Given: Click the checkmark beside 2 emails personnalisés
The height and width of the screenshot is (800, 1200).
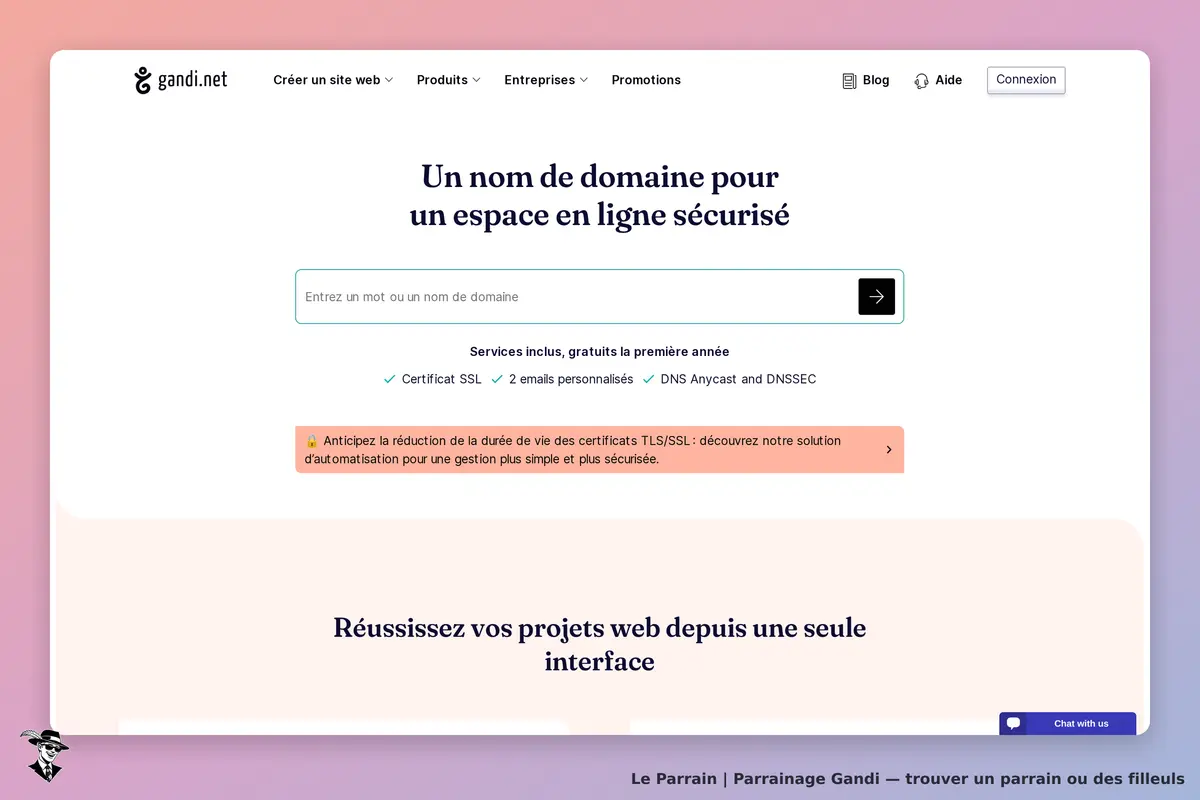Looking at the screenshot, I should click(497, 379).
